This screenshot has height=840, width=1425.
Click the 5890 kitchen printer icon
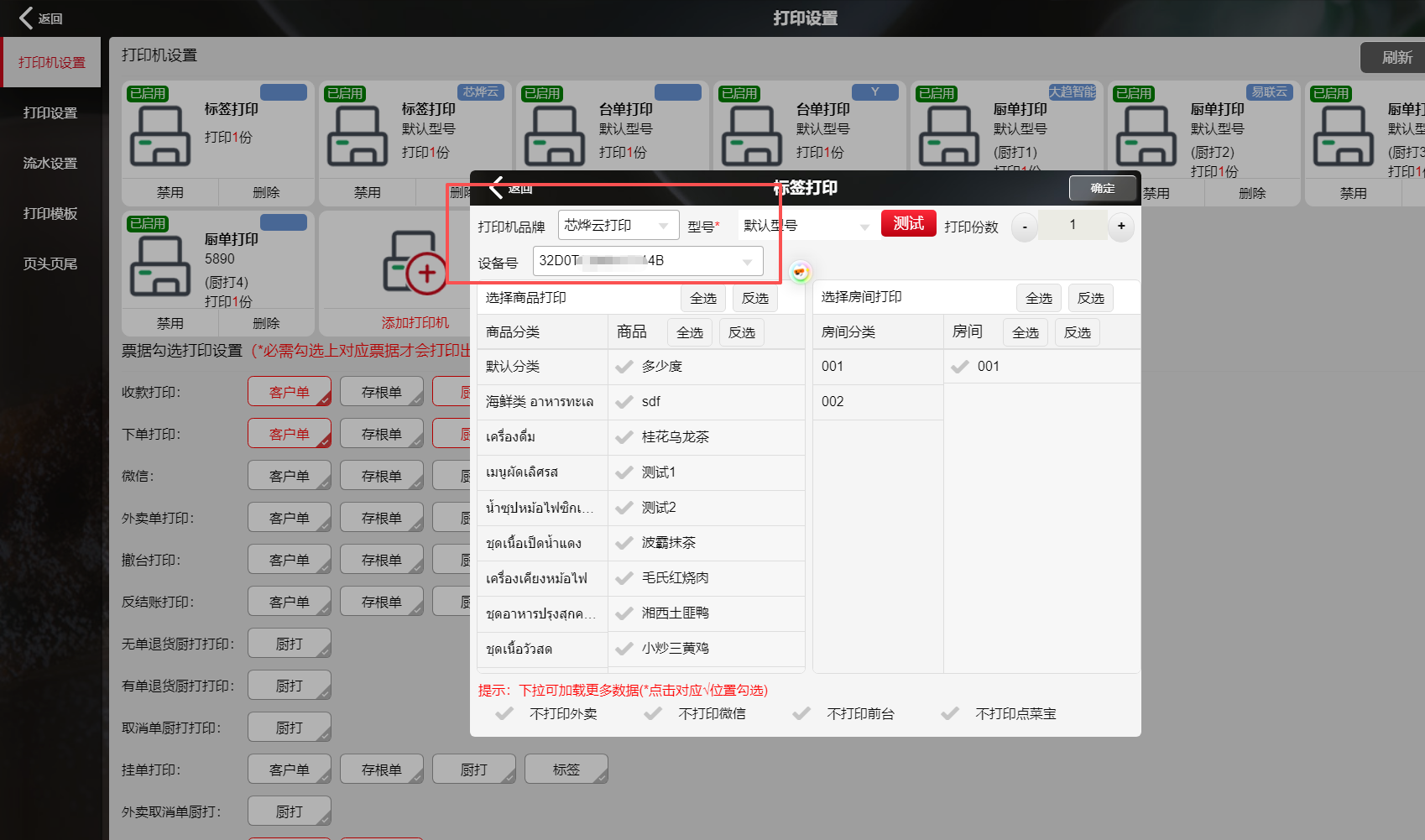pos(159,266)
